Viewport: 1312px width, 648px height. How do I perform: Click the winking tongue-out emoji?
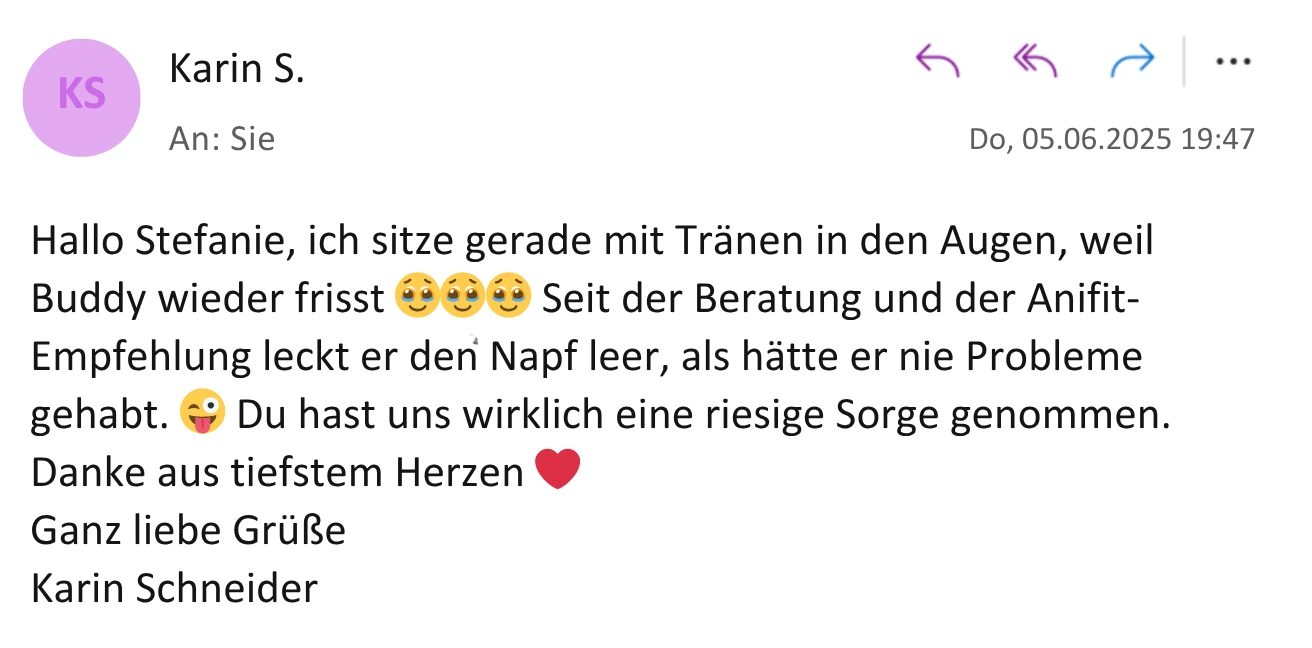pyautogui.click(x=203, y=414)
